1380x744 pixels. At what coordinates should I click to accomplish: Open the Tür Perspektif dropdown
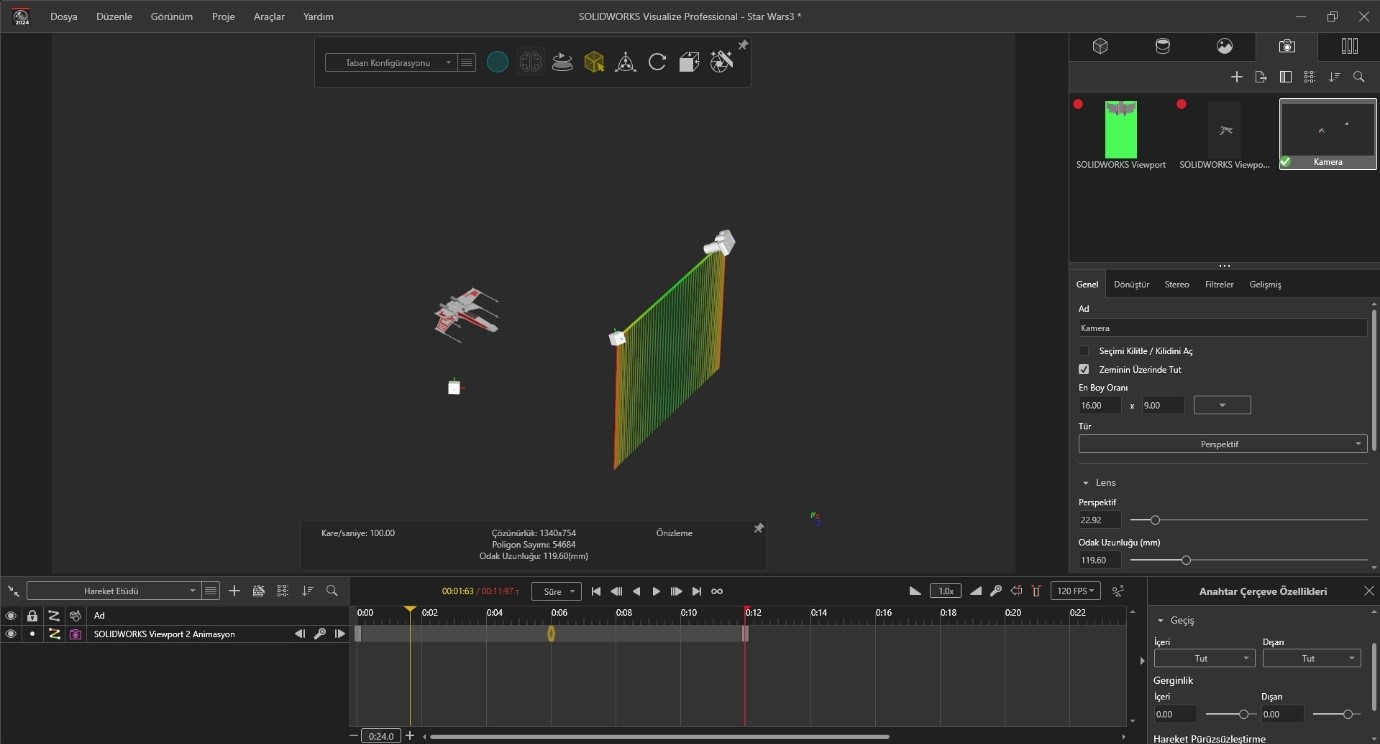point(1223,444)
